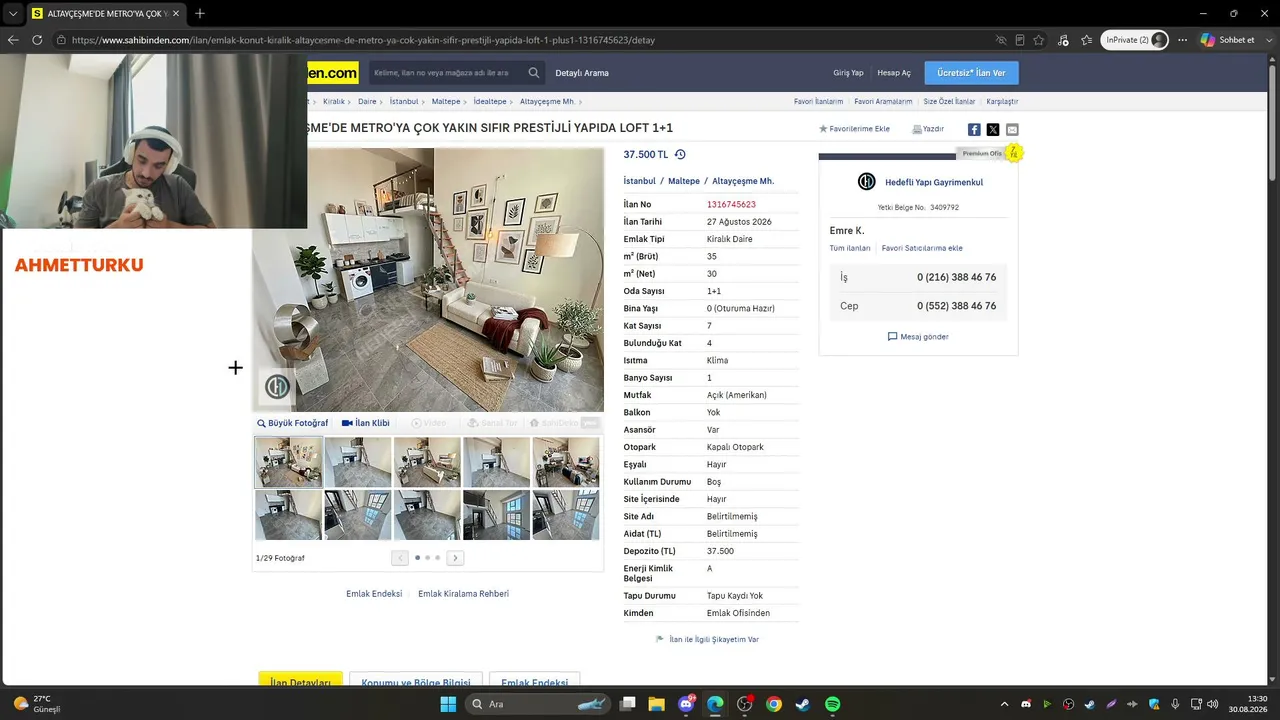Open Windows Start menu
The image size is (1280, 720).
coord(448,704)
